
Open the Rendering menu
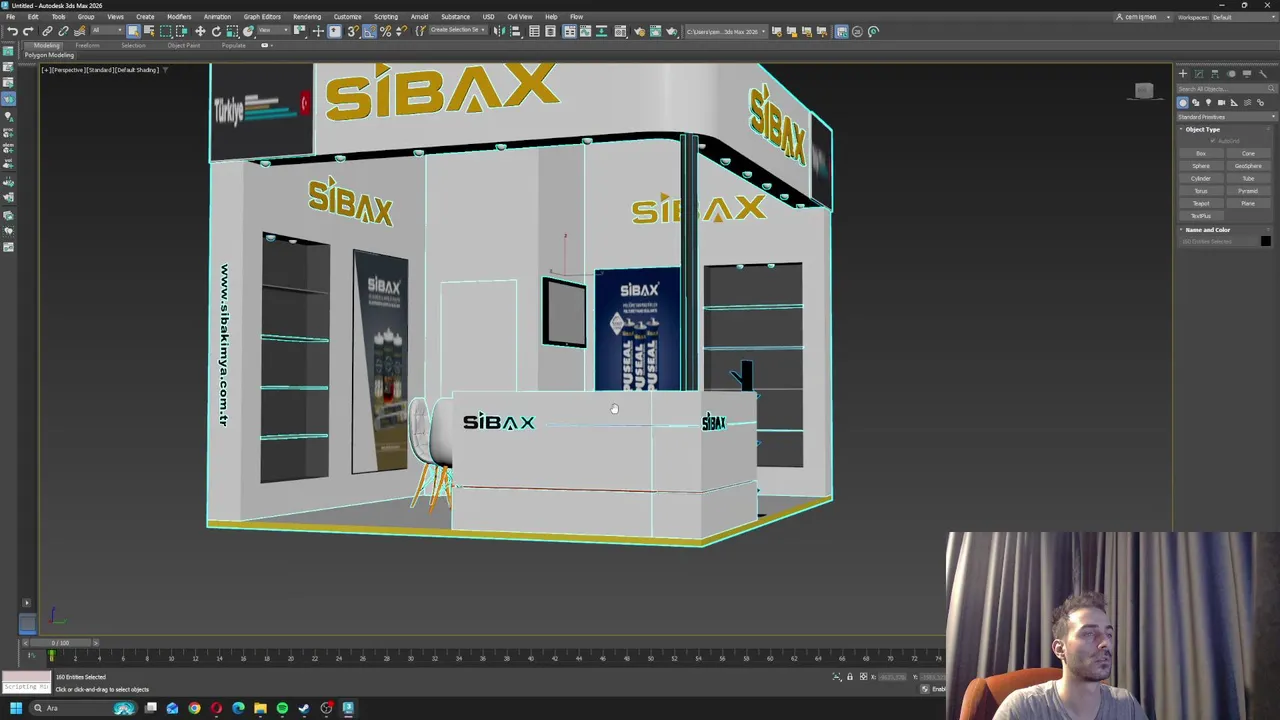307,17
